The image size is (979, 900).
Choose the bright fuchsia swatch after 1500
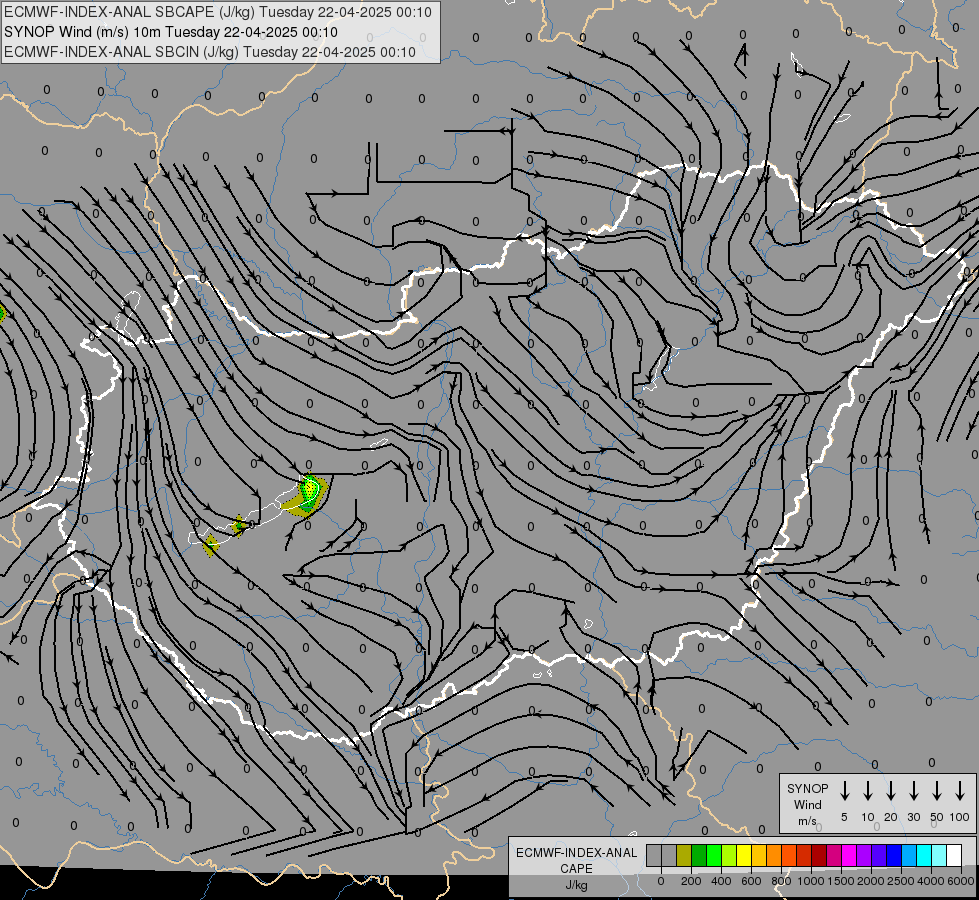(x=849, y=855)
